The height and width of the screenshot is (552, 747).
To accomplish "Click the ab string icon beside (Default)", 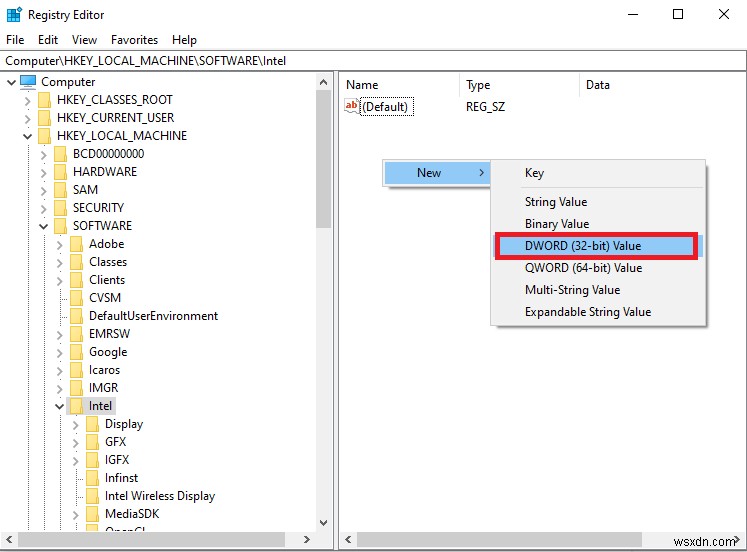I will tap(352, 106).
